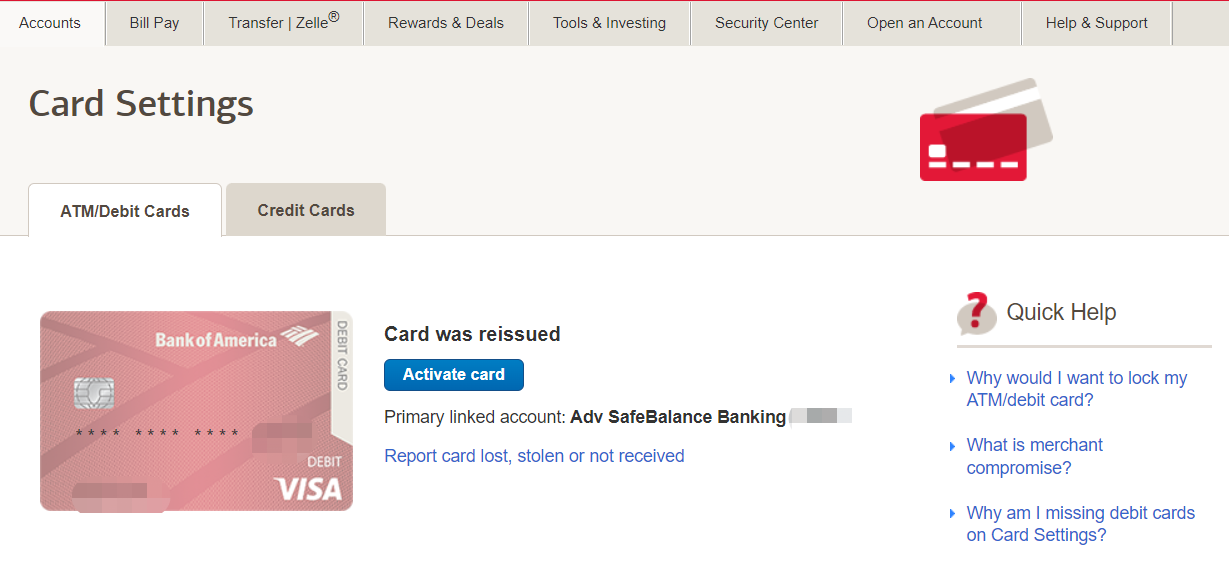Open the Rewards & Deals menu
The width and height of the screenshot is (1229, 561).
446,23
